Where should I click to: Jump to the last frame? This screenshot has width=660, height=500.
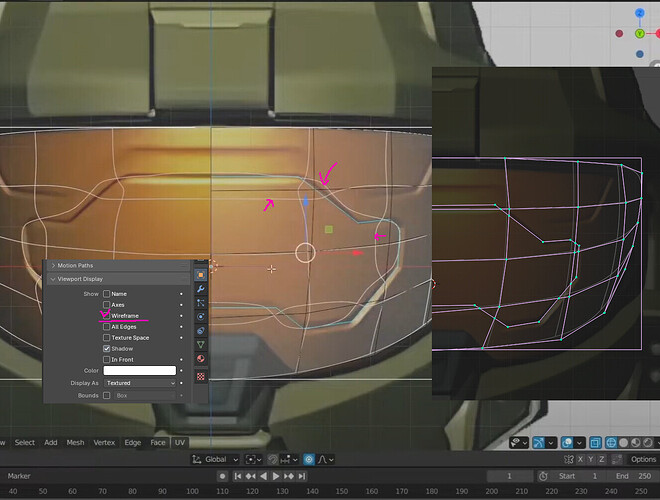coord(301,476)
